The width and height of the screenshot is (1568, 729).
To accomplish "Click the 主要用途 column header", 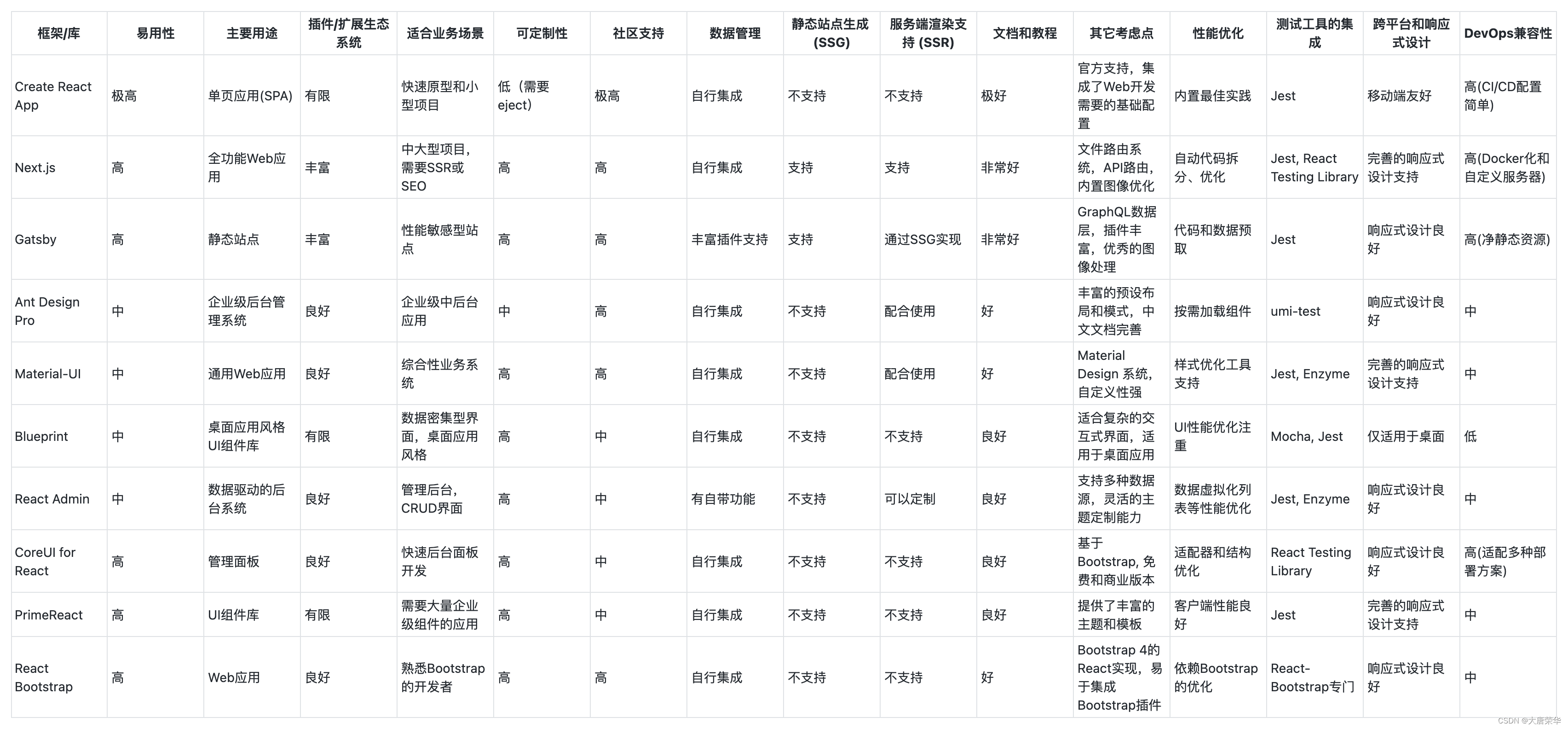I will 252,34.
